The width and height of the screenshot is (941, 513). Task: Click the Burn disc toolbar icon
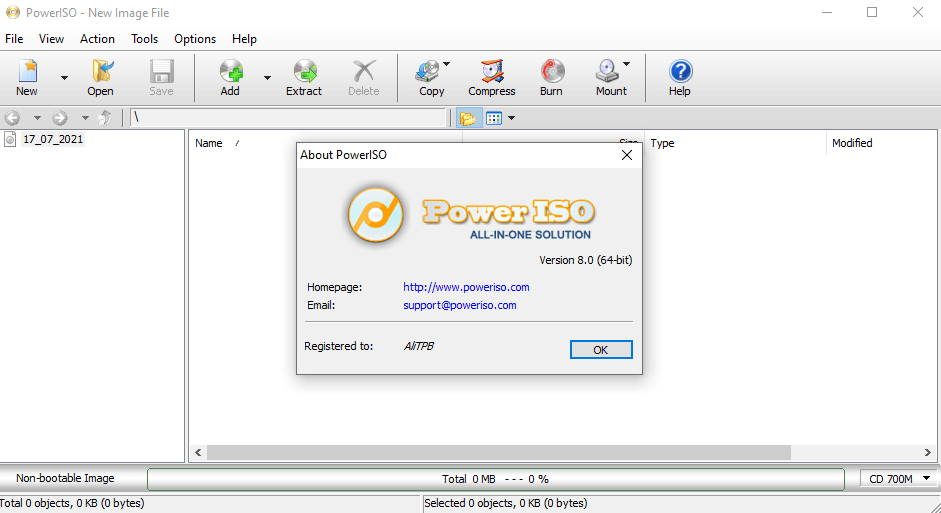click(x=552, y=71)
